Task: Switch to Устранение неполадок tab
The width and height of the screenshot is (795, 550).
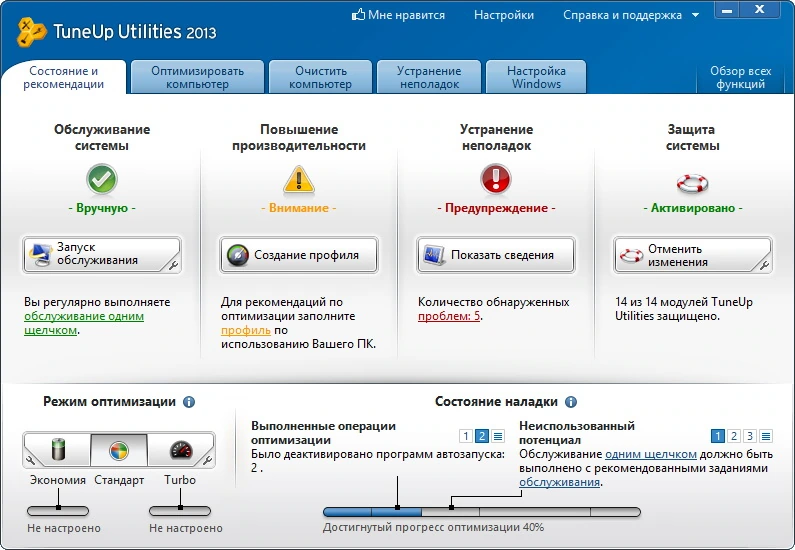Action: (x=429, y=78)
